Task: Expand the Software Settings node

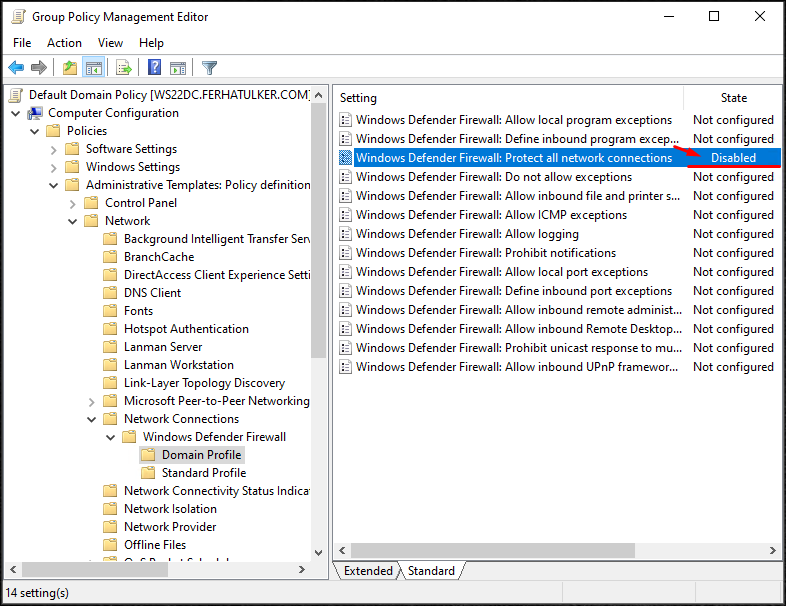Action: 54,149
